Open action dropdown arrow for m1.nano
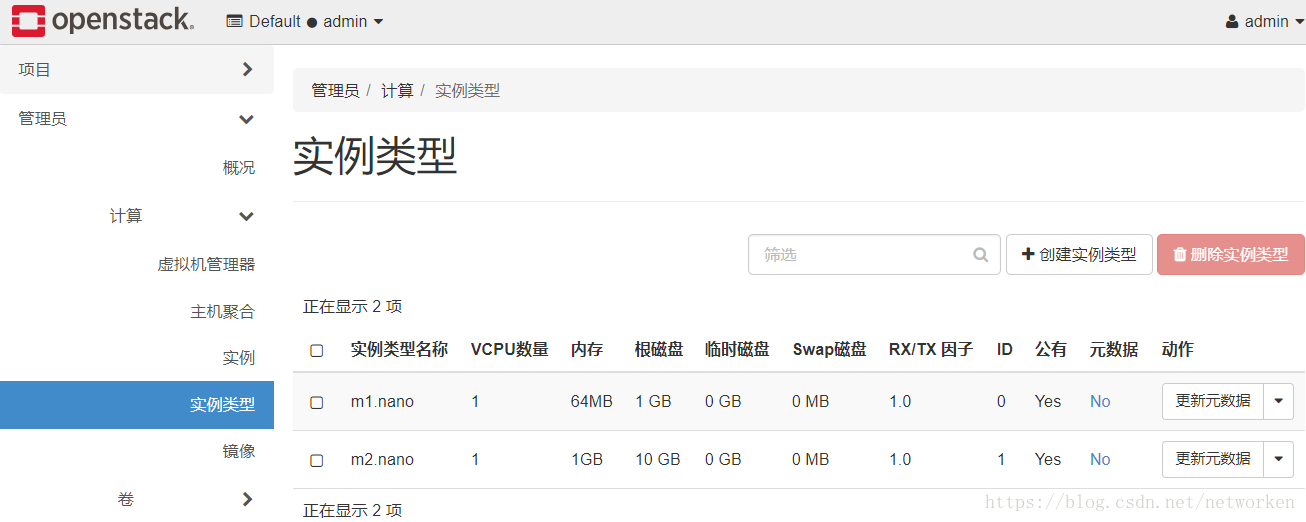 tap(1279, 402)
